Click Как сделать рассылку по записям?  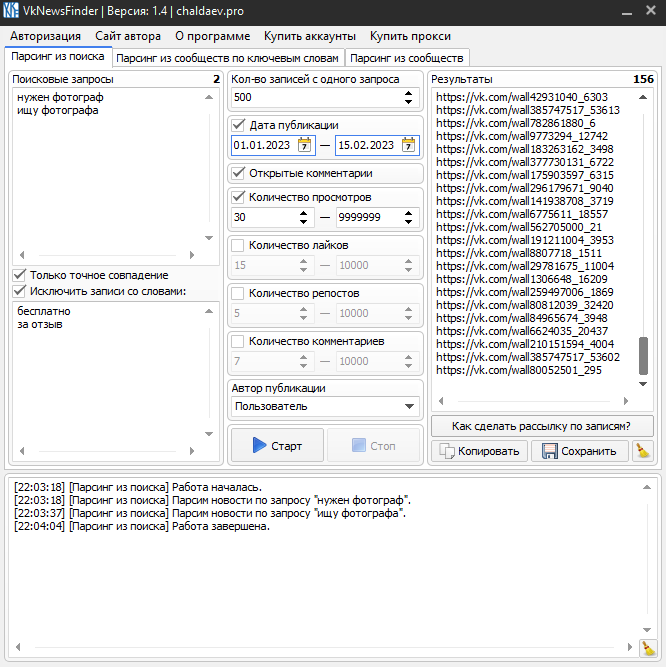click(541, 426)
